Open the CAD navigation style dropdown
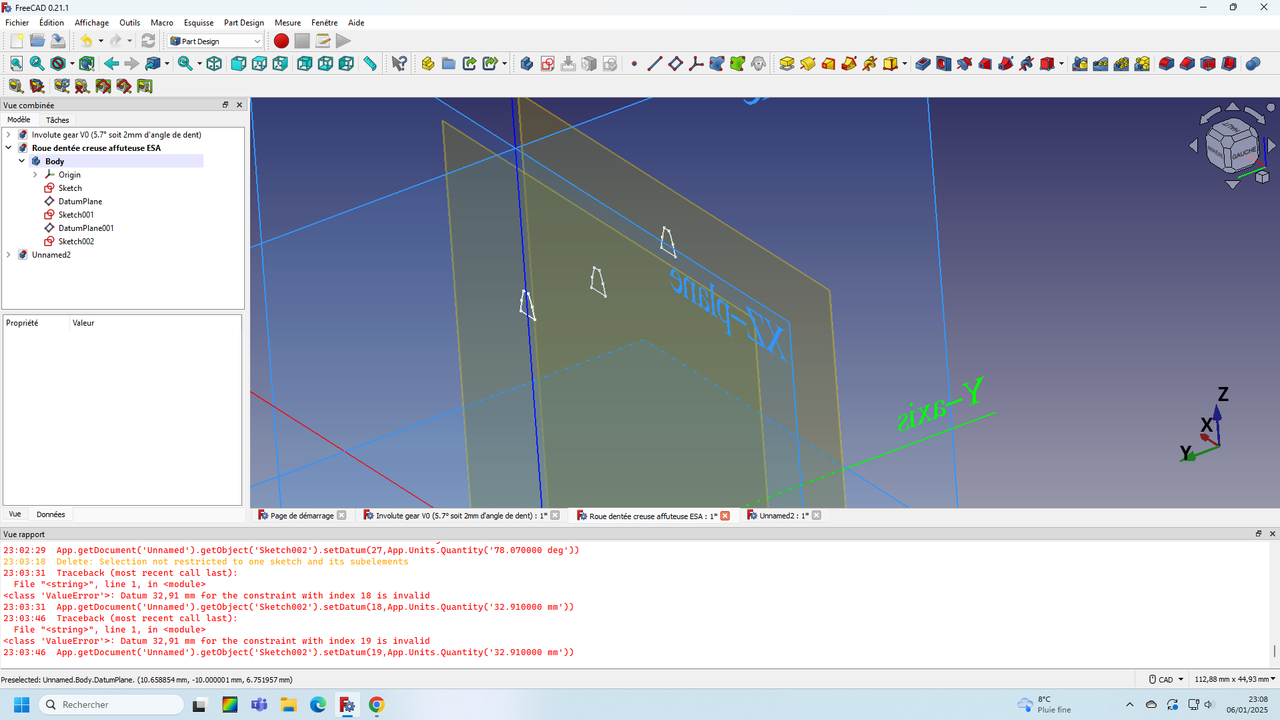Image resolution: width=1280 pixels, height=720 pixels. (1165, 679)
